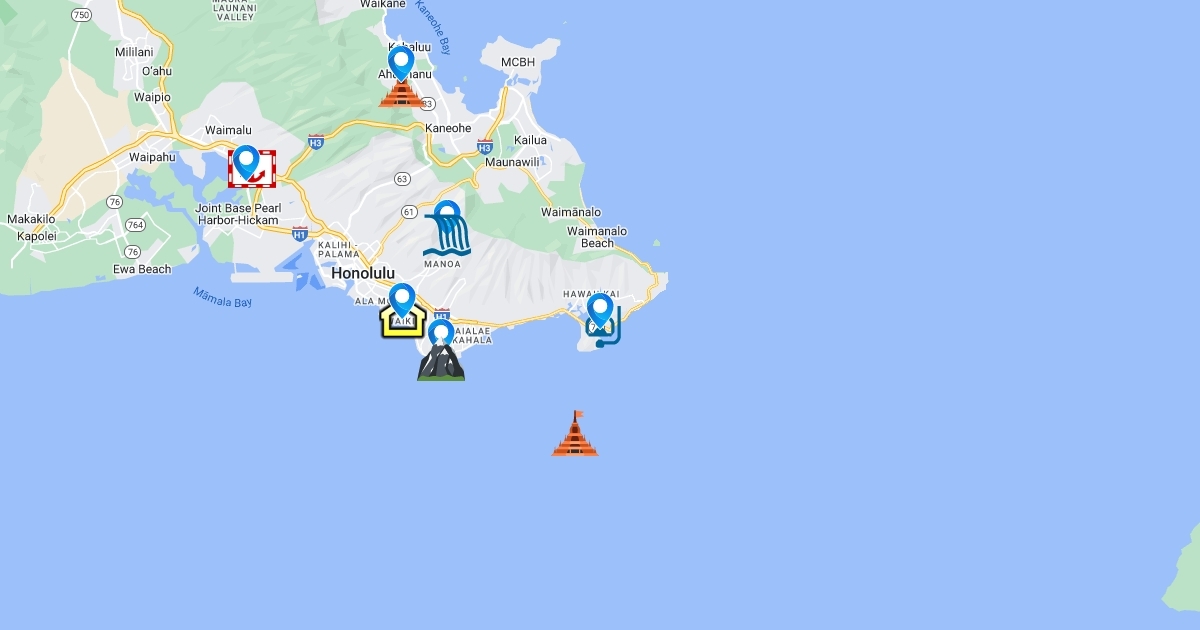Click the Mamala Bay water label
Viewport: 1200px width, 630px height.
[x=222, y=297]
